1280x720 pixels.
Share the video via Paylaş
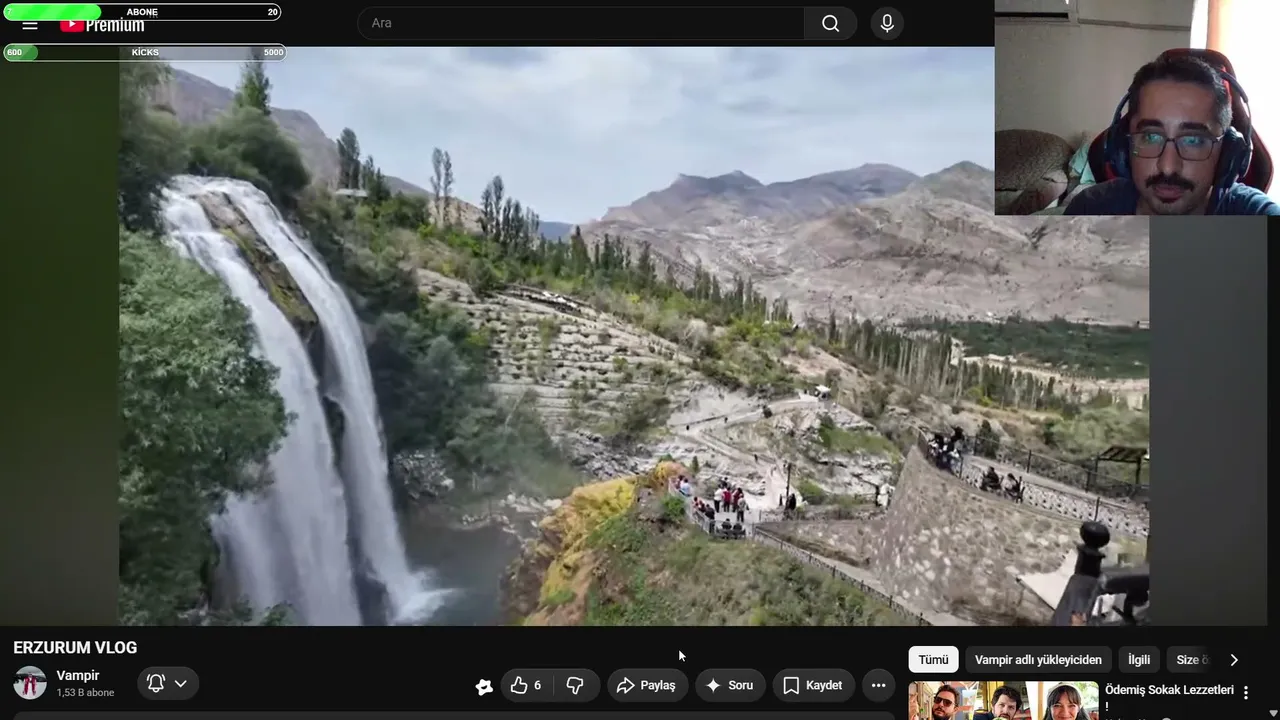click(647, 685)
